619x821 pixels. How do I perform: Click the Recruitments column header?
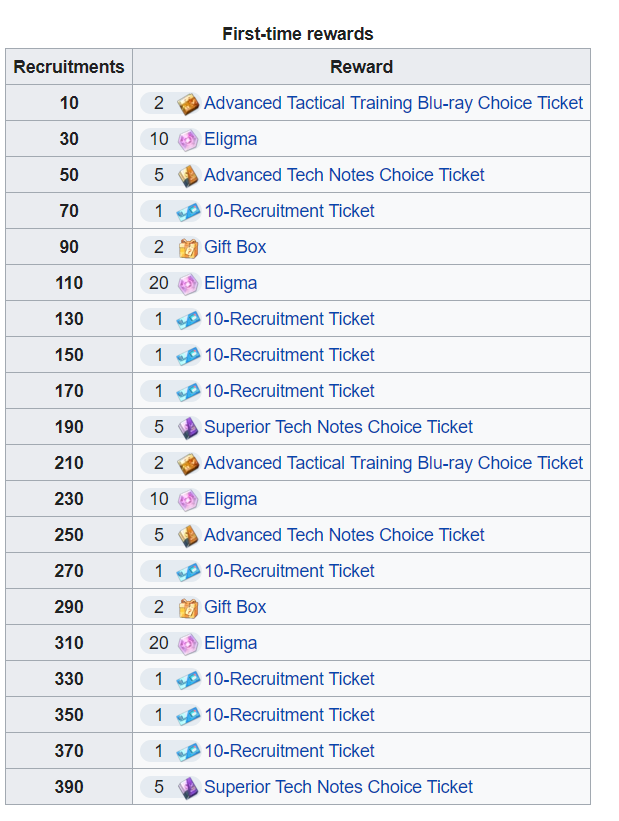point(69,67)
